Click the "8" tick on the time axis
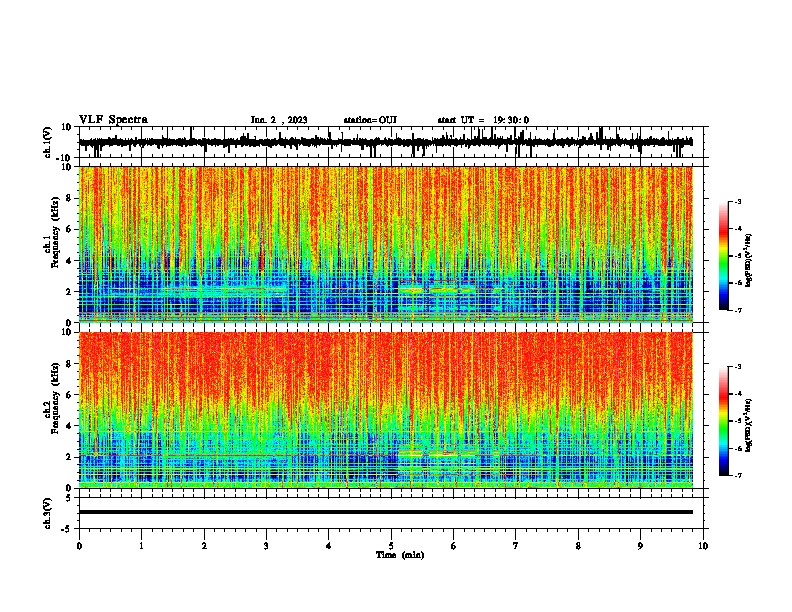792x612 pixels. [x=578, y=546]
